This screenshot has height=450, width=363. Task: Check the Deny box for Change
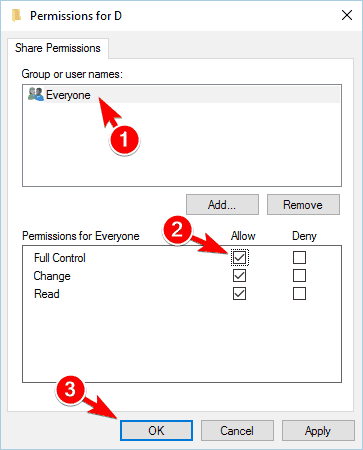coord(299,276)
